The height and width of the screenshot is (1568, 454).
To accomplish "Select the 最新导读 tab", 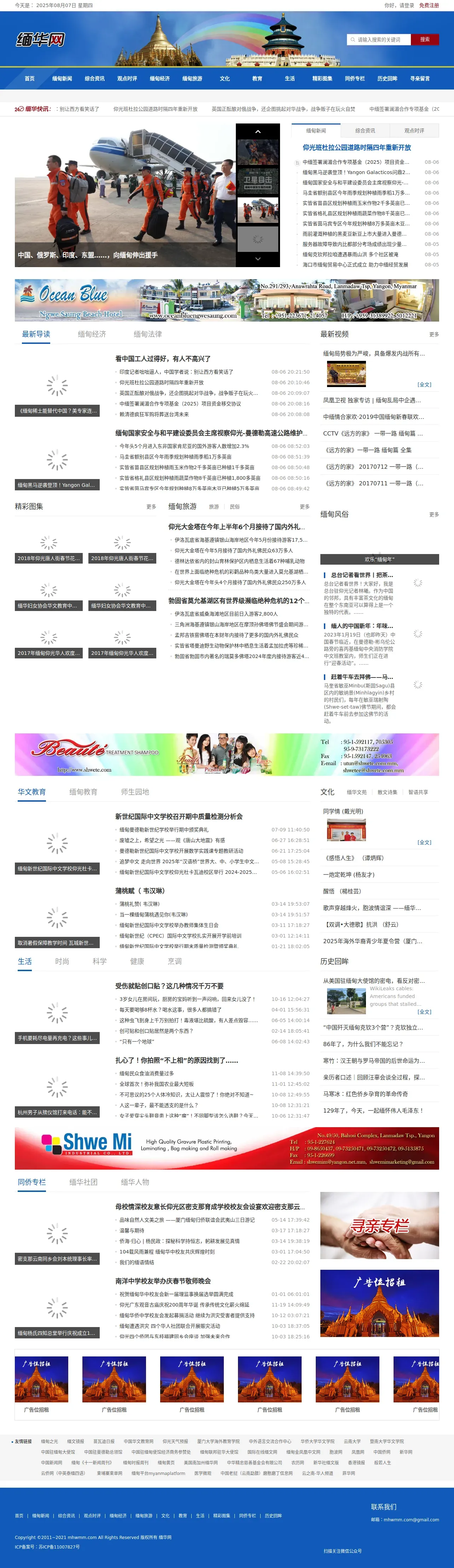I will coord(36,334).
